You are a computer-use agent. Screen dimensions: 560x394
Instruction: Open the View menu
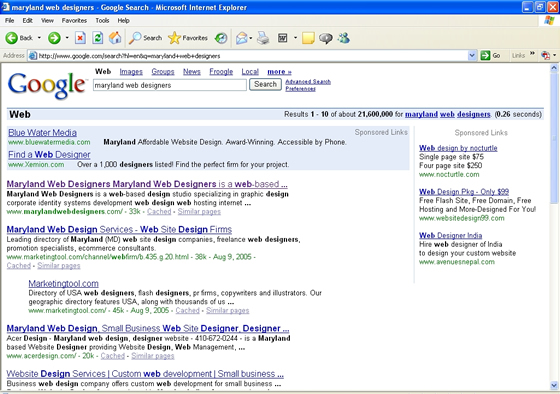(47, 20)
